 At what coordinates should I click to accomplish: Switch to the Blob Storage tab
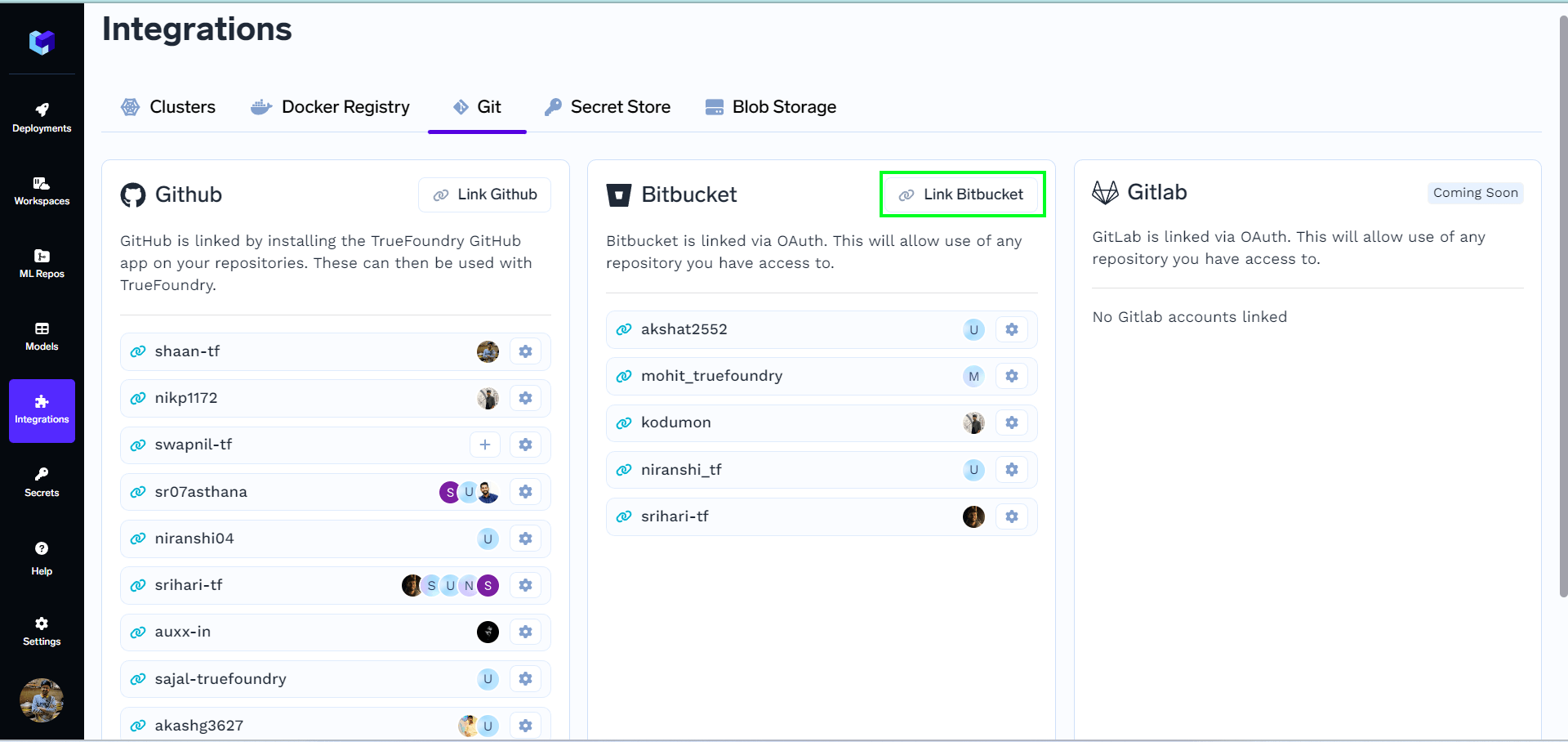click(x=771, y=107)
